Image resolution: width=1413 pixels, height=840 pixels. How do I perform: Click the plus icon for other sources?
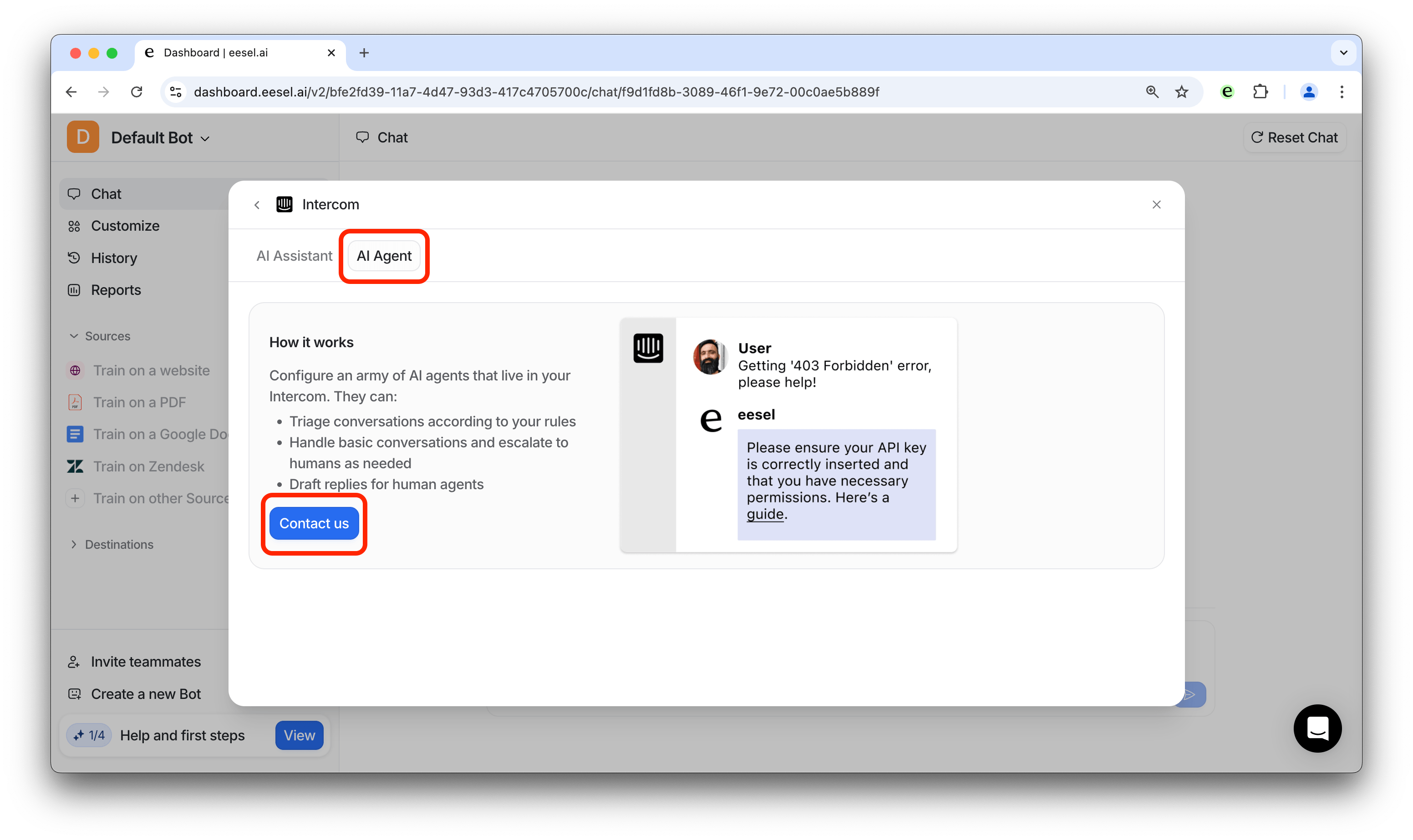[75, 498]
